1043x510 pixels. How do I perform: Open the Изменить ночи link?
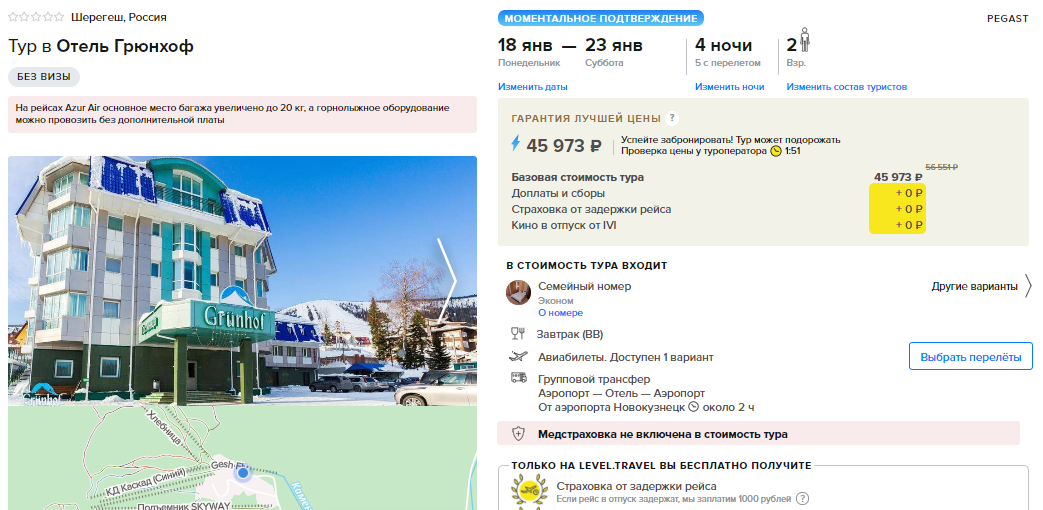pyautogui.click(x=730, y=86)
